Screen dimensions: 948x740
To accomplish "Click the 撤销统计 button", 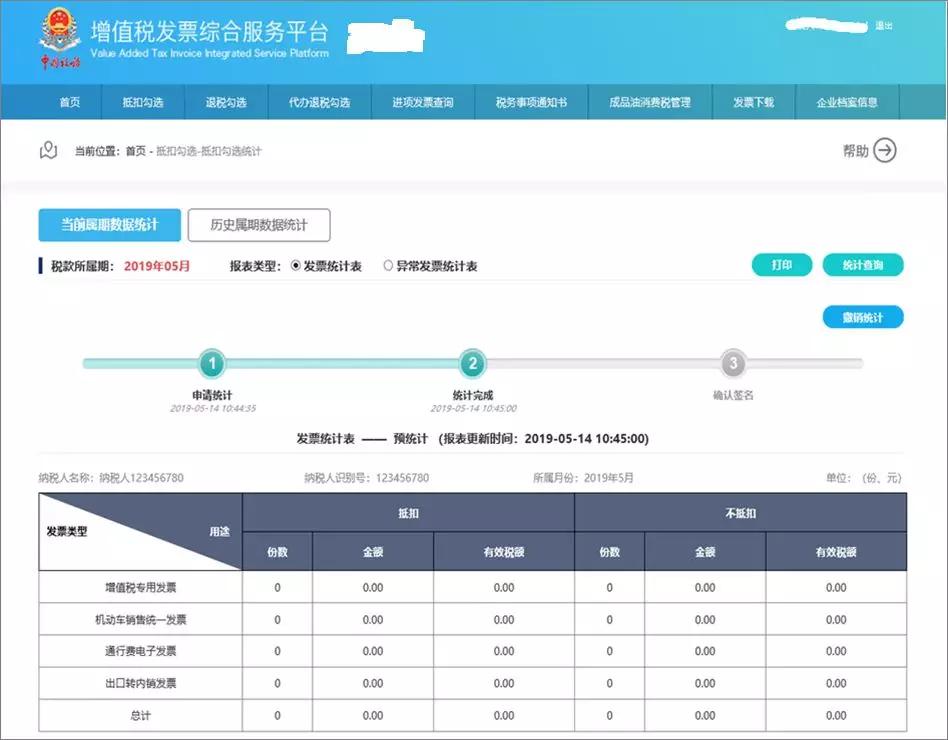I will point(862,316).
